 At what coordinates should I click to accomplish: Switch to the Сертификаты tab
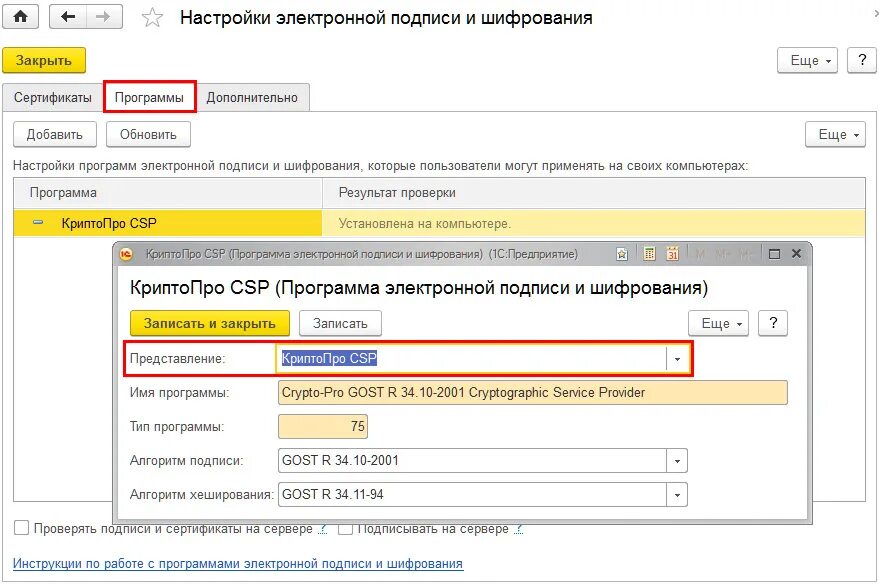click(x=53, y=98)
